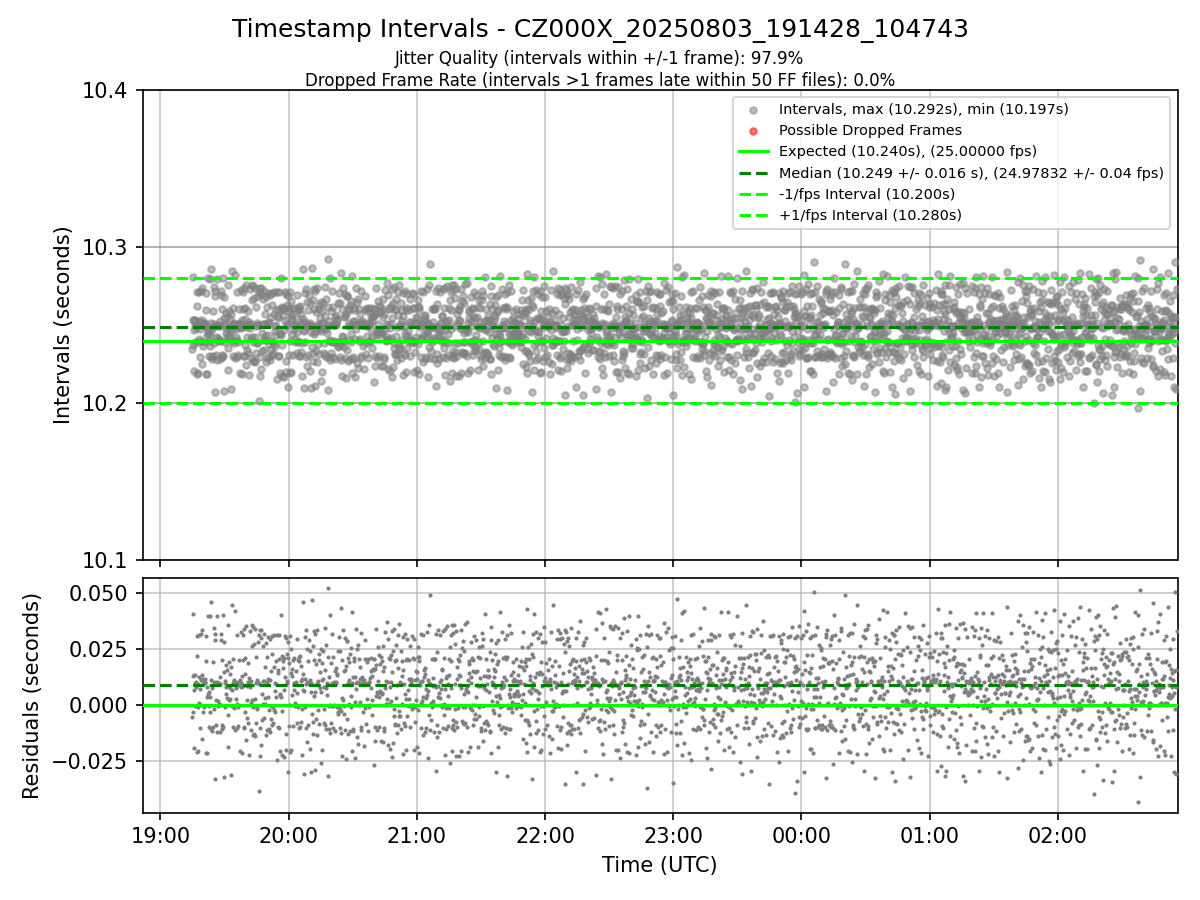Click legend entry 'Possible Dropped Frames'
The image size is (1200, 900).
tap(870, 130)
